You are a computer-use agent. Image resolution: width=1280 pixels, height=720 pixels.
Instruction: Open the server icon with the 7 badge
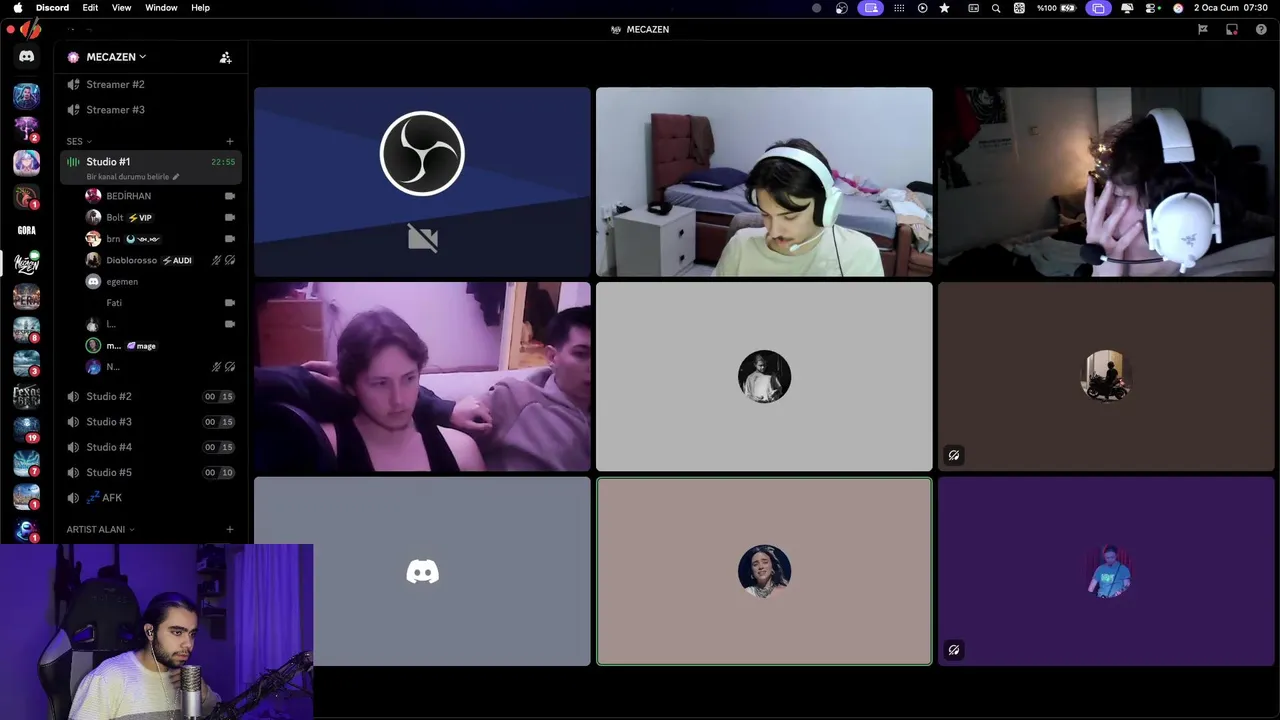[x=27, y=463]
